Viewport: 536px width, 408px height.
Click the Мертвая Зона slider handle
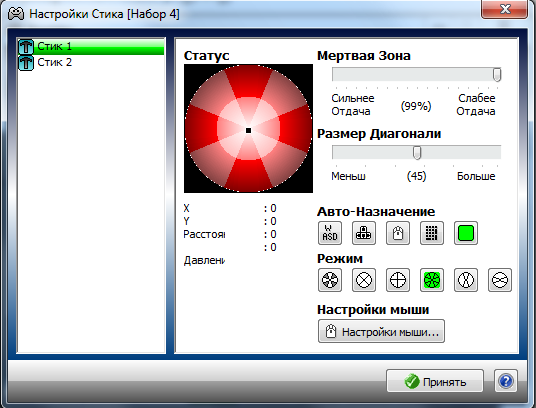pos(497,74)
